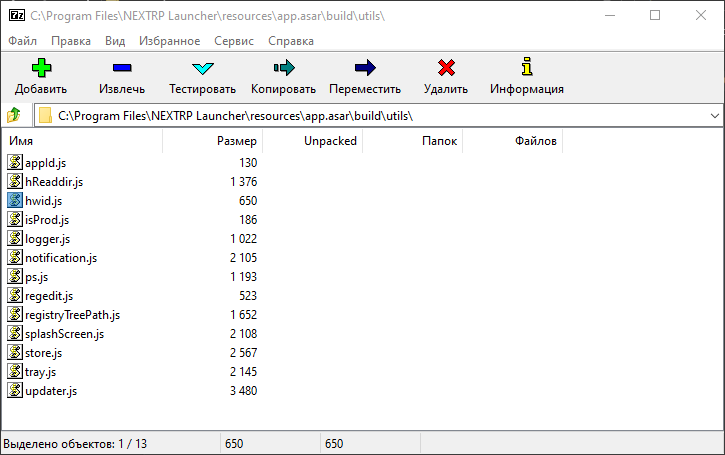Open the Файл menu
Image resolution: width=725 pixels, height=455 pixels.
pos(22,41)
